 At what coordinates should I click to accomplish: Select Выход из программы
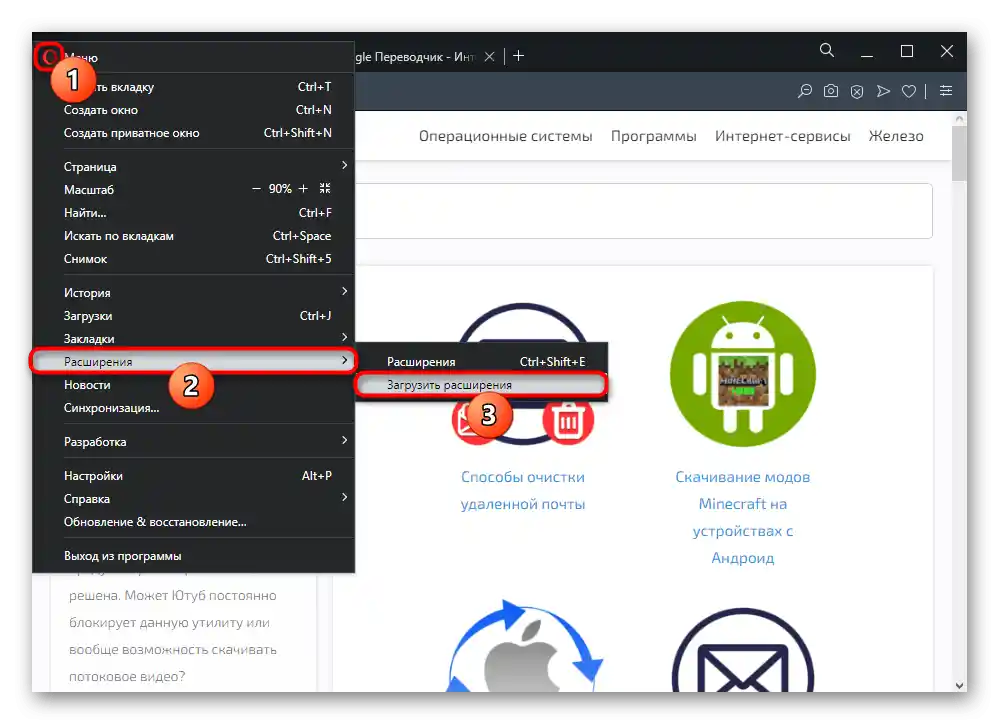pos(194,556)
